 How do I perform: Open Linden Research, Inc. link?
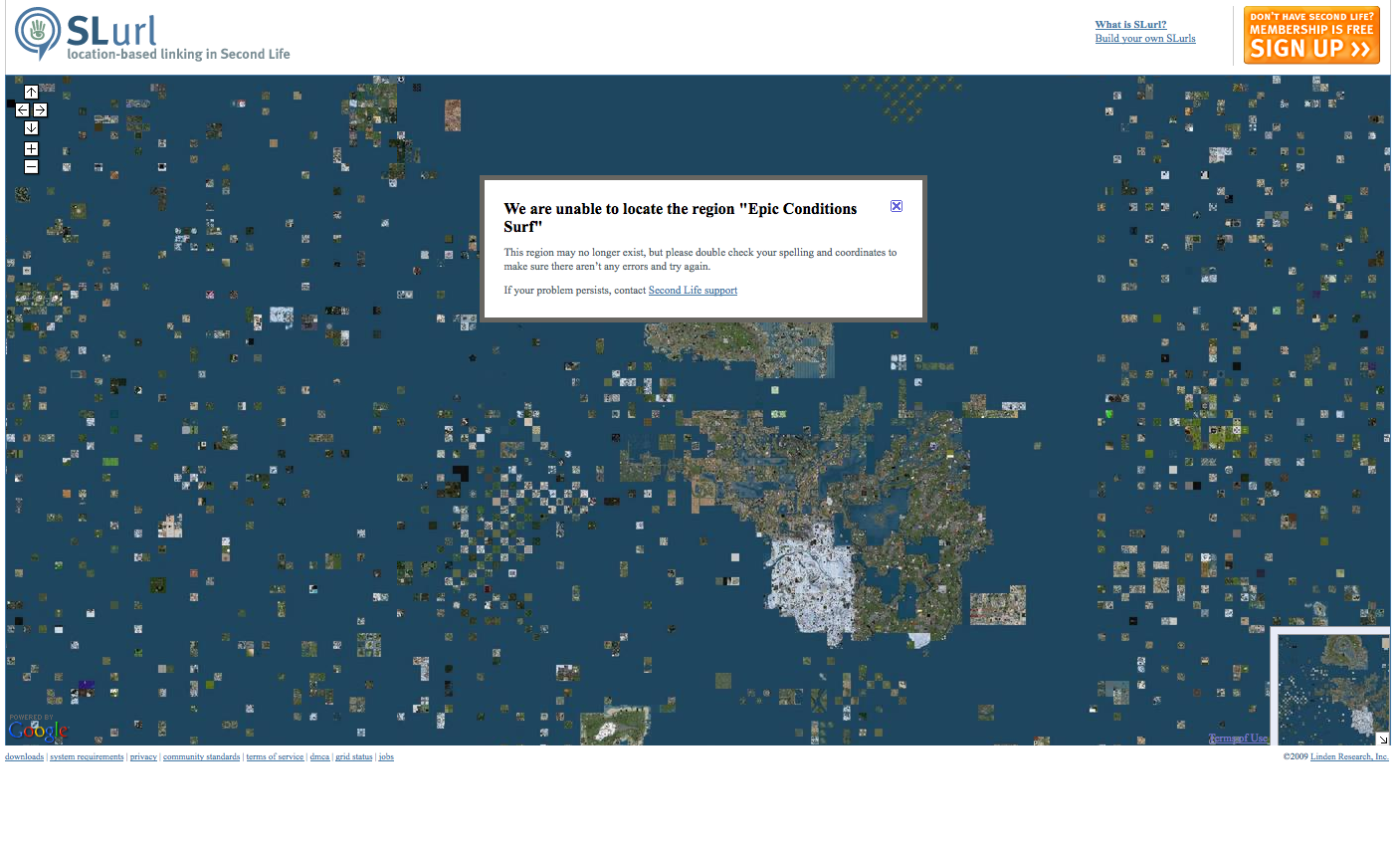[x=1348, y=757]
